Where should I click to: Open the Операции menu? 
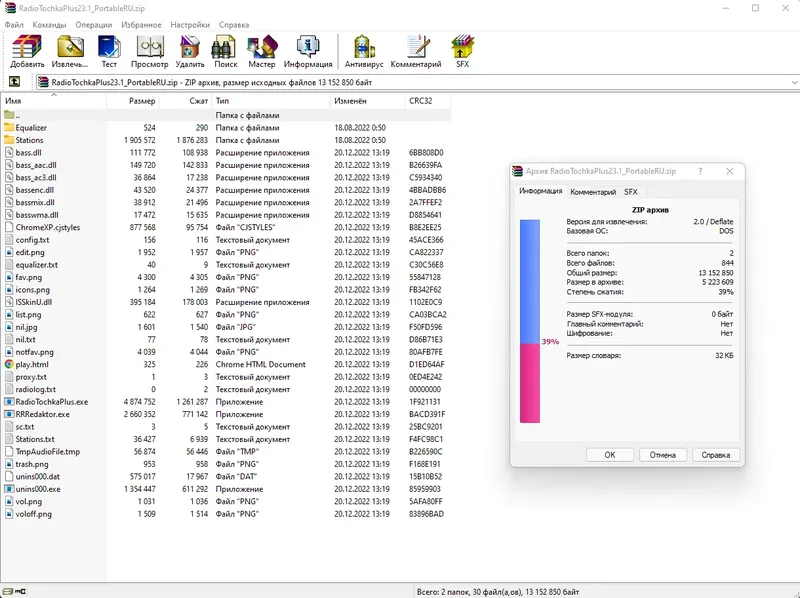pos(93,24)
